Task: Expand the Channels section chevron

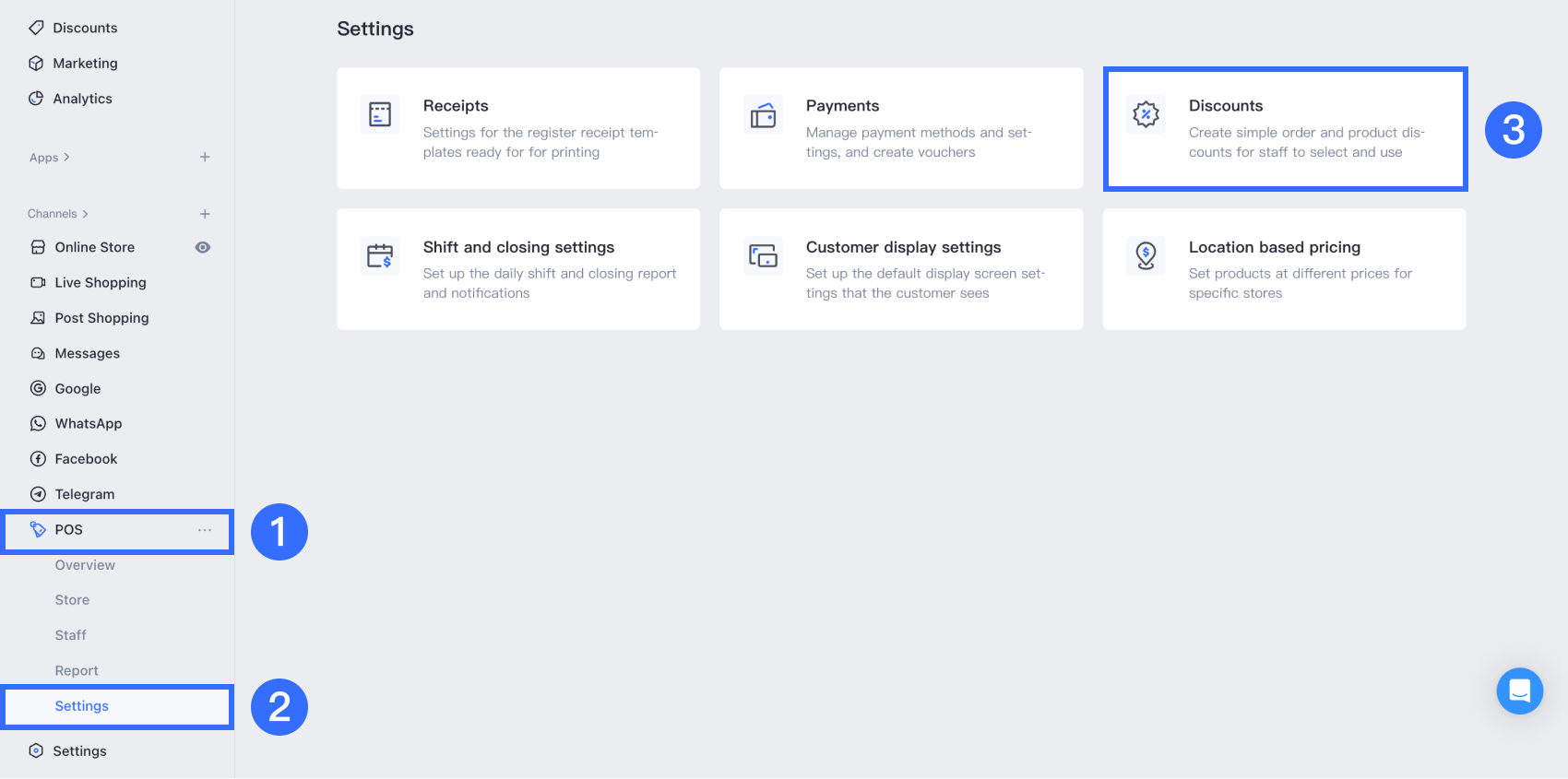Action: click(x=85, y=214)
